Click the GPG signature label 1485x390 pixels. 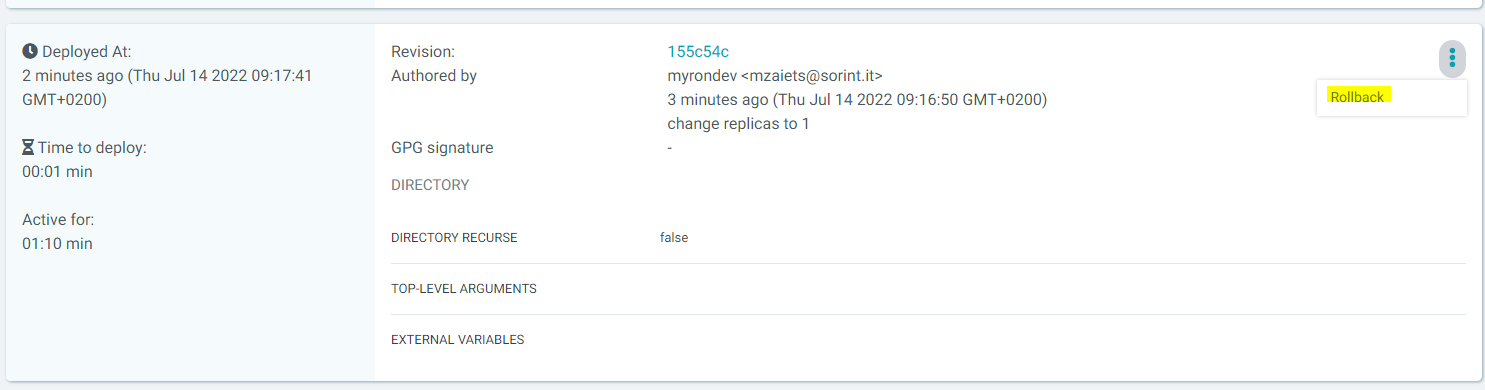point(442,148)
